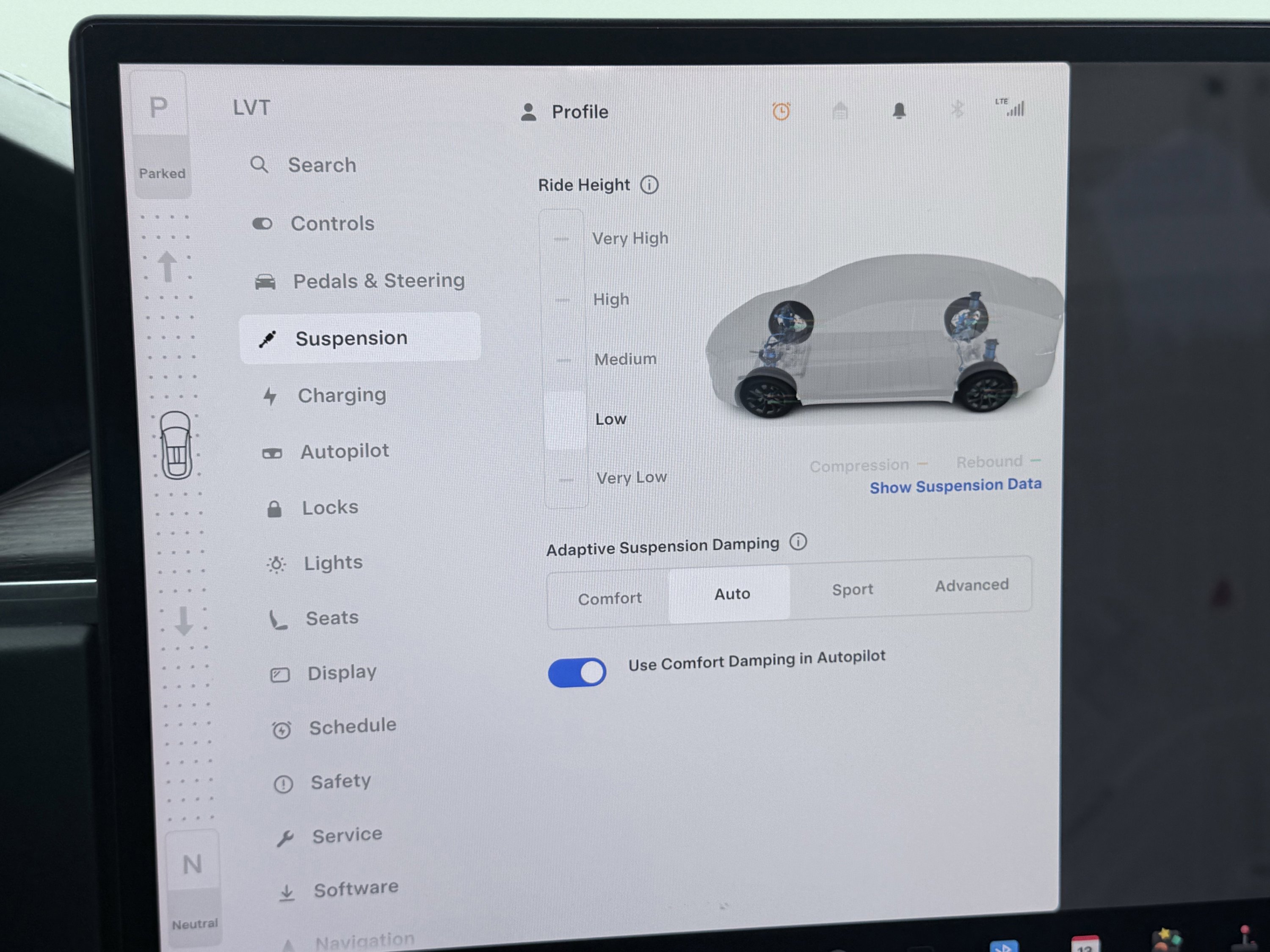Click the Search field
This screenshot has width=1270, height=952.
[x=321, y=165]
